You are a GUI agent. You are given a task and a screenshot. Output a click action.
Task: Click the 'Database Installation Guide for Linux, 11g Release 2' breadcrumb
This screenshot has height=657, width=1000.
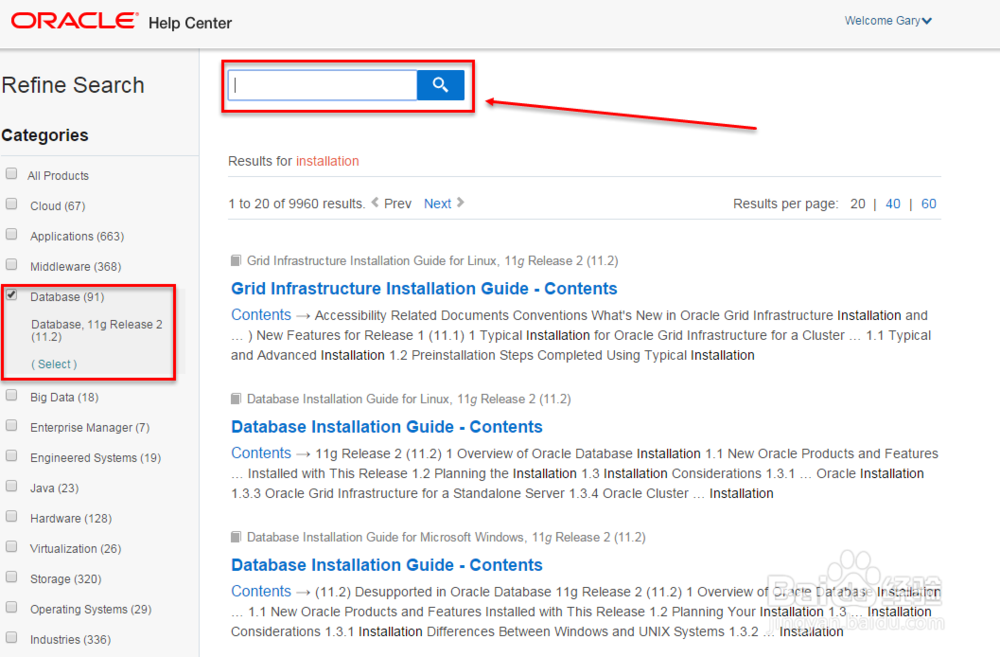click(409, 399)
